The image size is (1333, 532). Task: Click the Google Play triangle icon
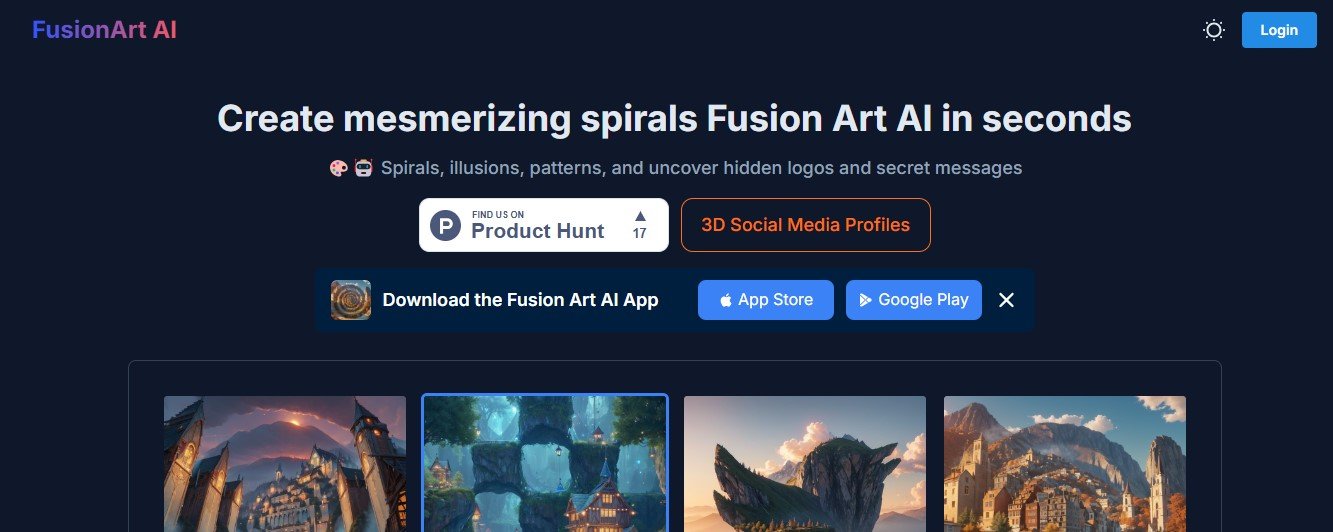pos(866,300)
